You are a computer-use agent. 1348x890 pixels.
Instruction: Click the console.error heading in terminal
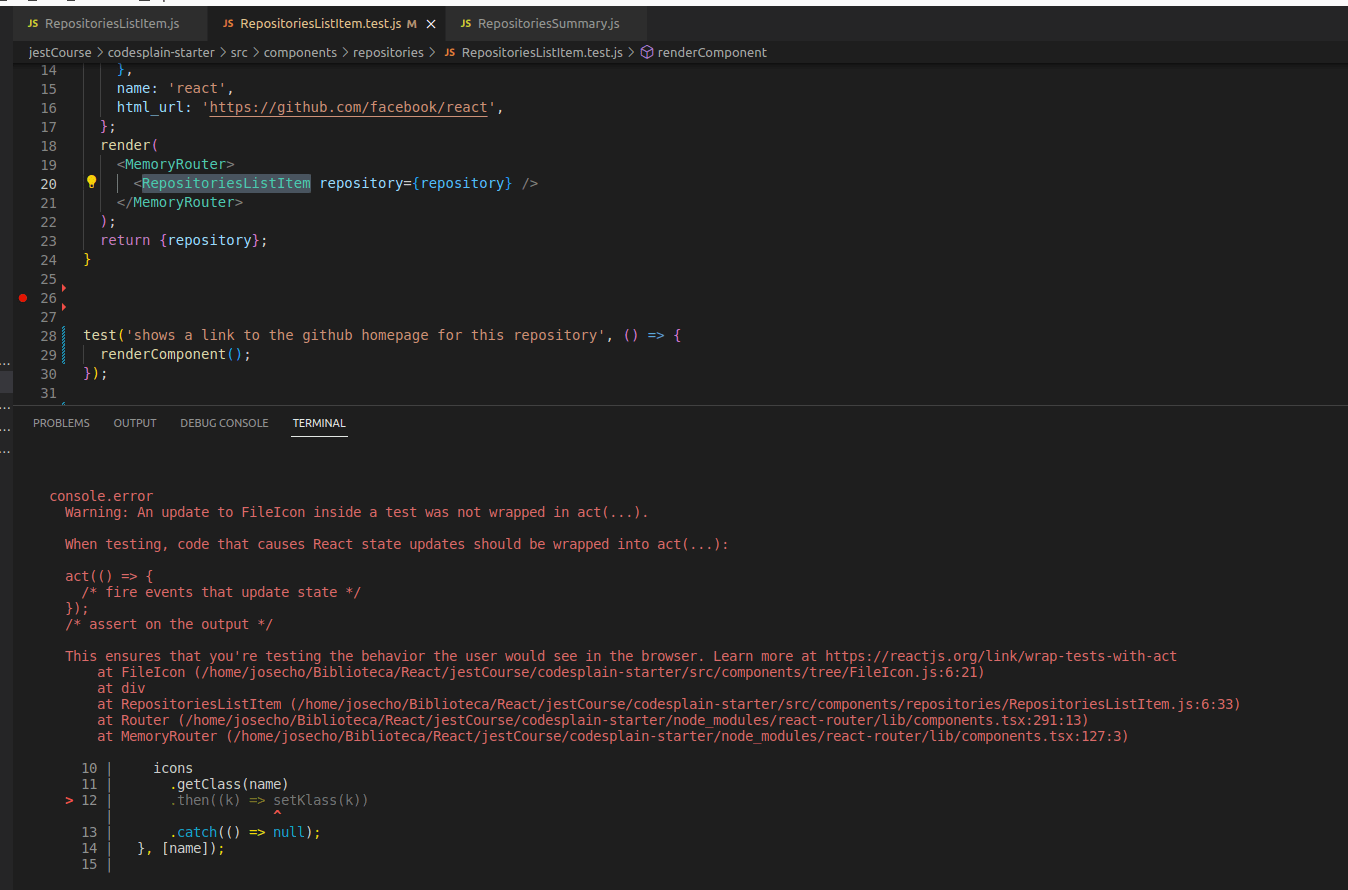[101, 496]
